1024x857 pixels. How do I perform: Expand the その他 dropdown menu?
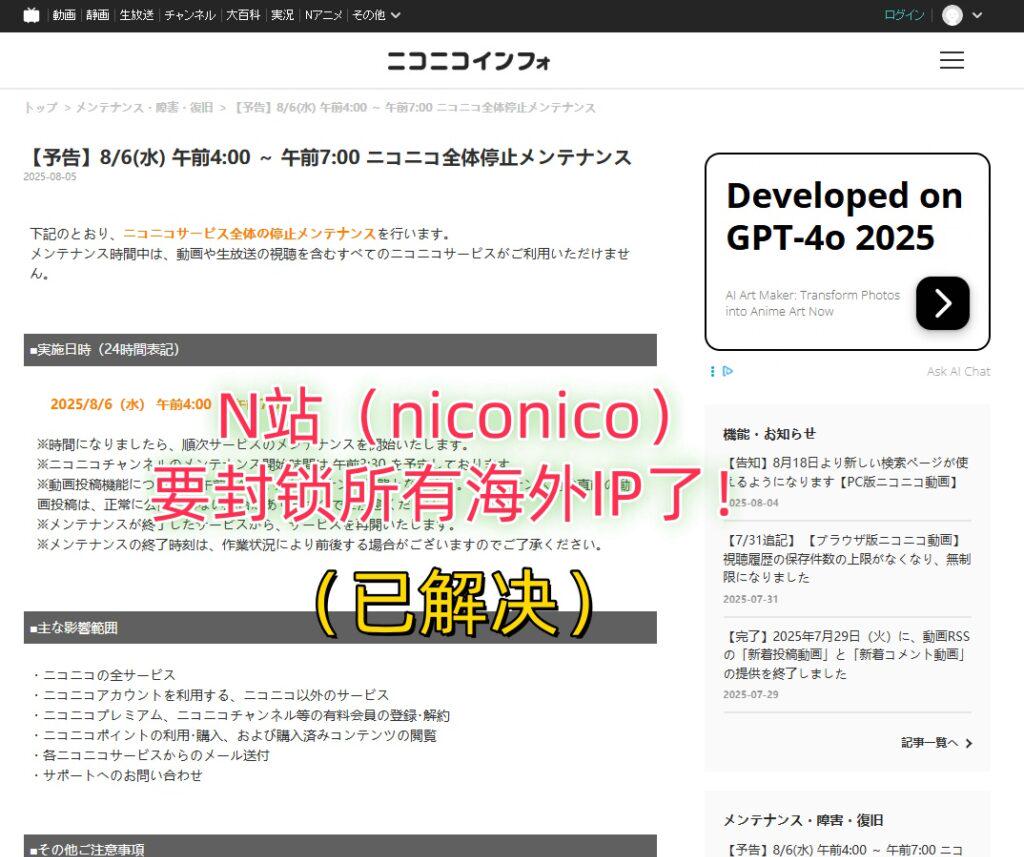coord(376,15)
